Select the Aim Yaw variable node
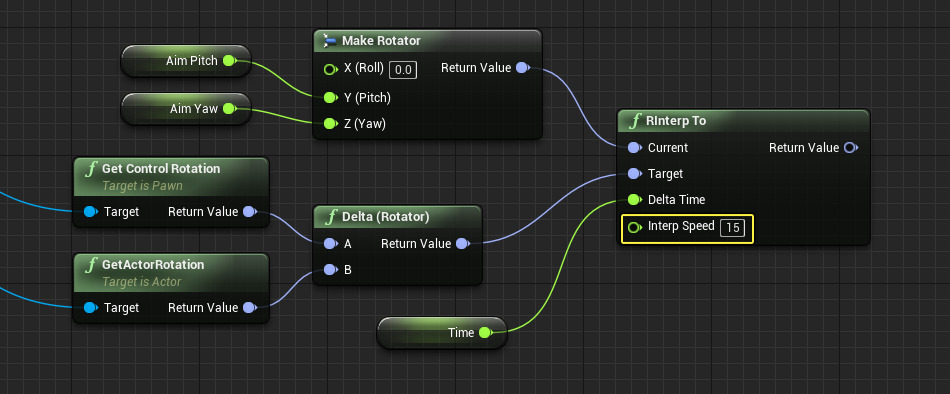The image size is (950, 394). 186,109
